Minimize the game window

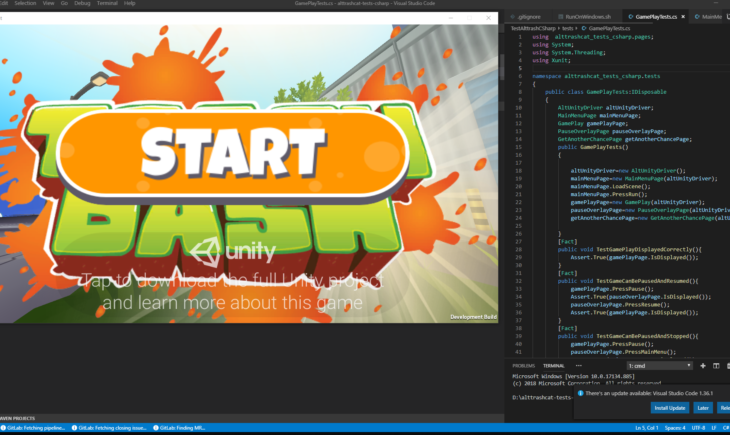(x=451, y=18)
